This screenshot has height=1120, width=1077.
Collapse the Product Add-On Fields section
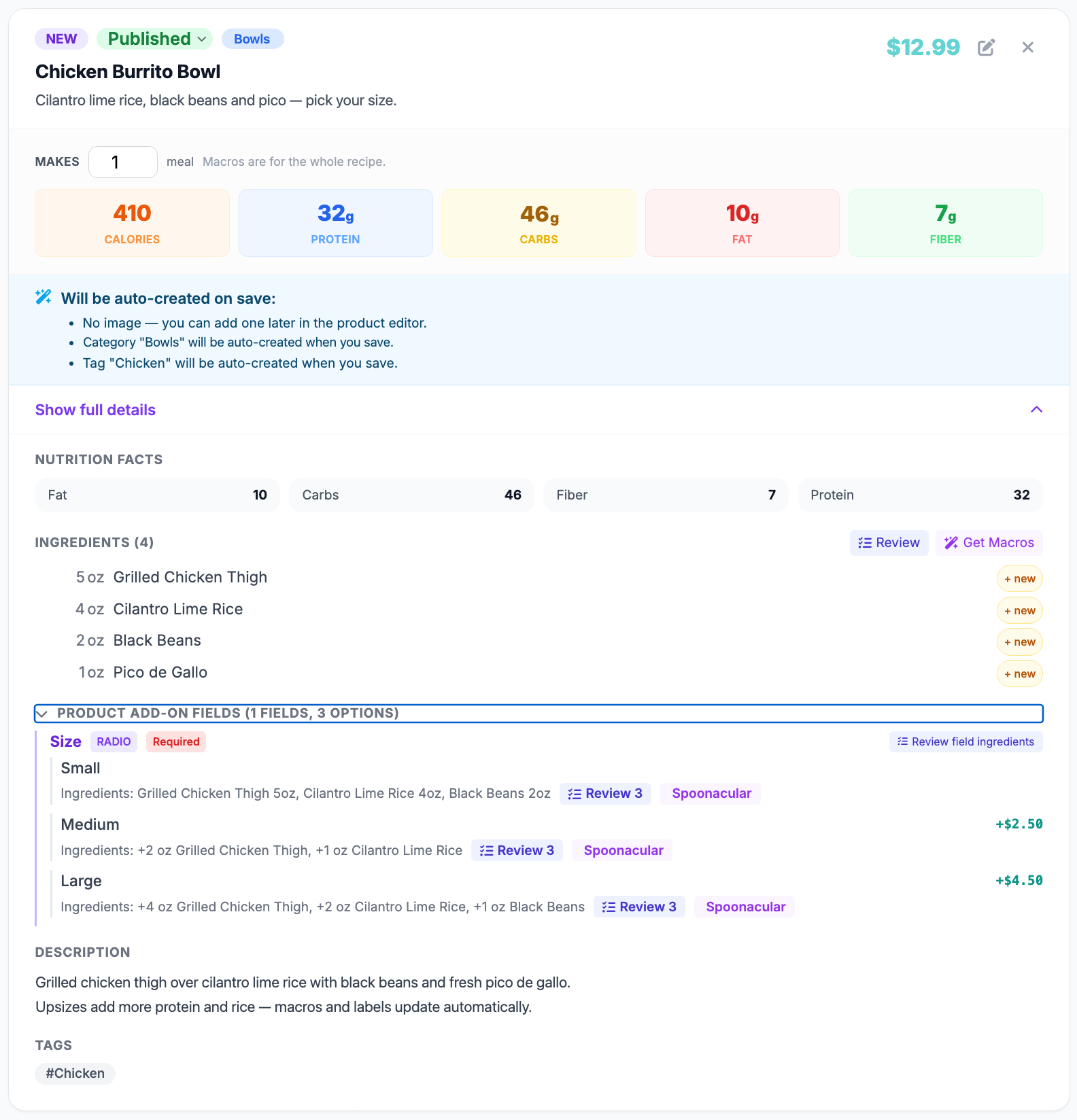pyautogui.click(x=538, y=713)
